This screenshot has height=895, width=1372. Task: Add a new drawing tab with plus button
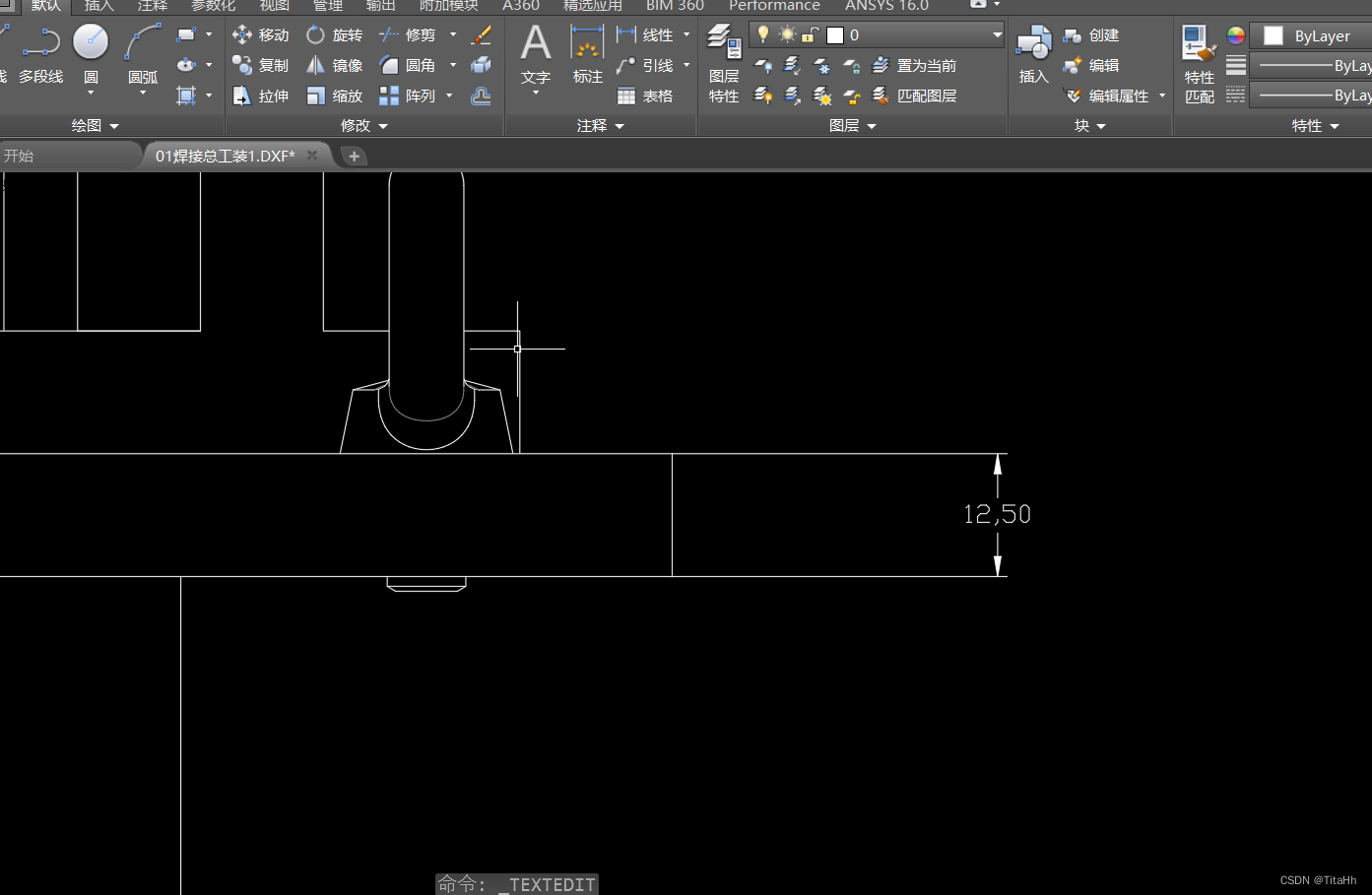pos(354,156)
